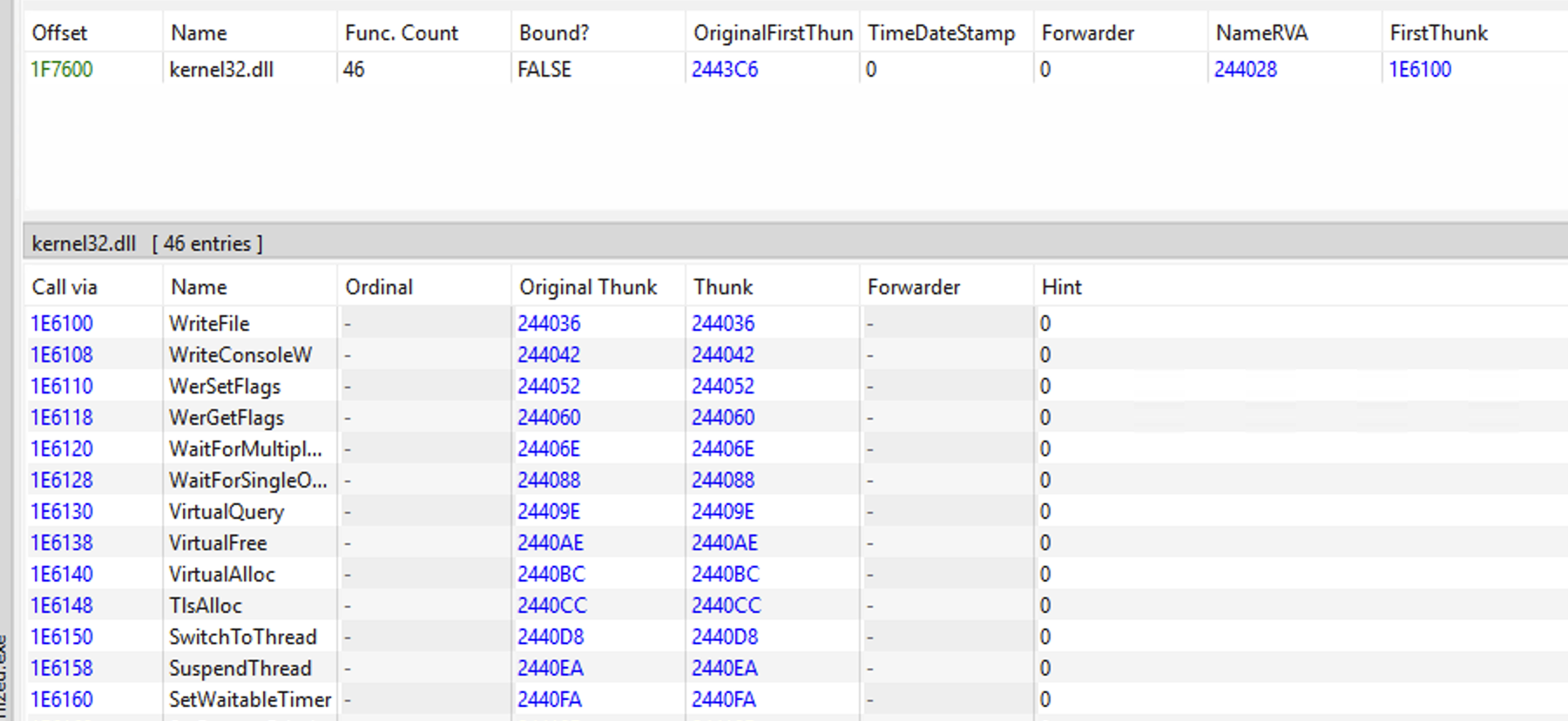Click the TimeDateStamp column header
This screenshot has width=1568, height=721.
(942, 33)
